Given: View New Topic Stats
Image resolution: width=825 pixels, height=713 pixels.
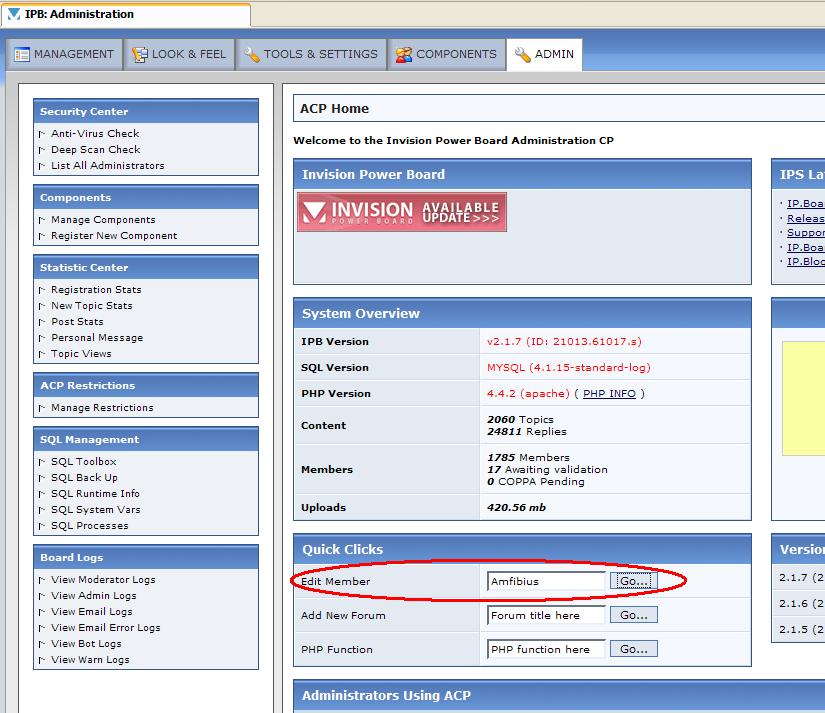Looking at the screenshot, I should (x=92, y=306).
